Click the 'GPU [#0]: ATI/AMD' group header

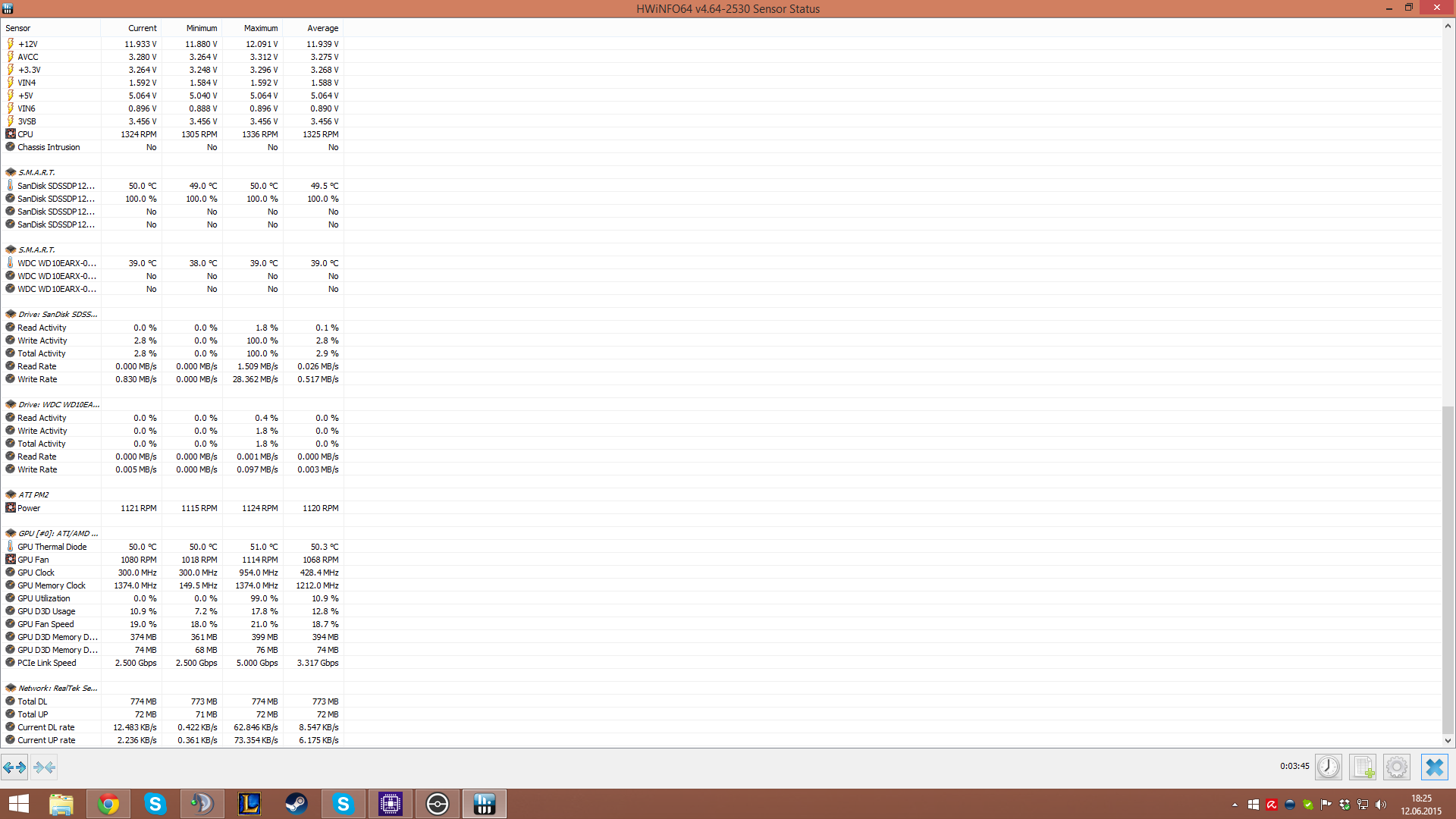tap(58, 533)
